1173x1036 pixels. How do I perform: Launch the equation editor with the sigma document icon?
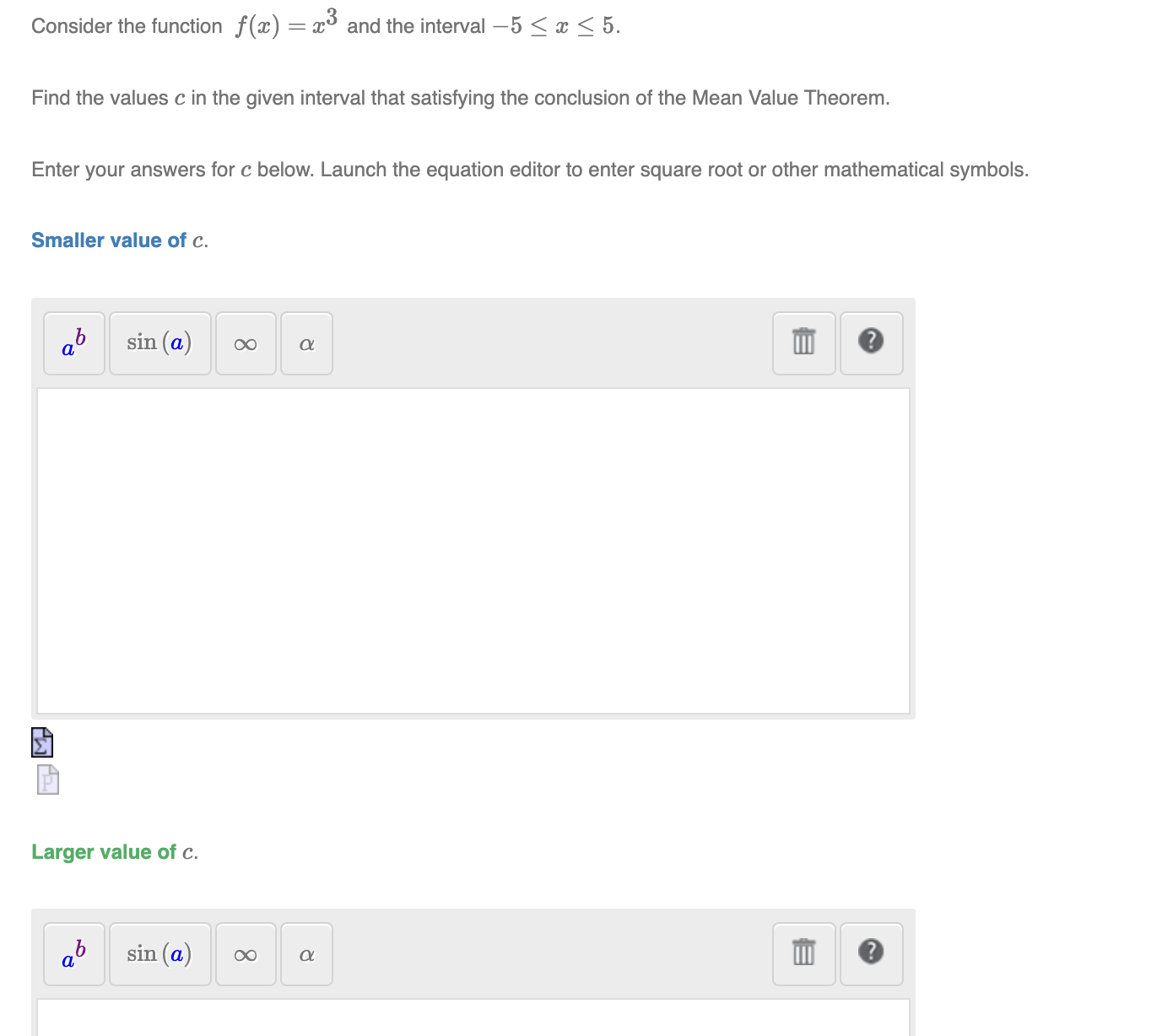click(41, 743)
